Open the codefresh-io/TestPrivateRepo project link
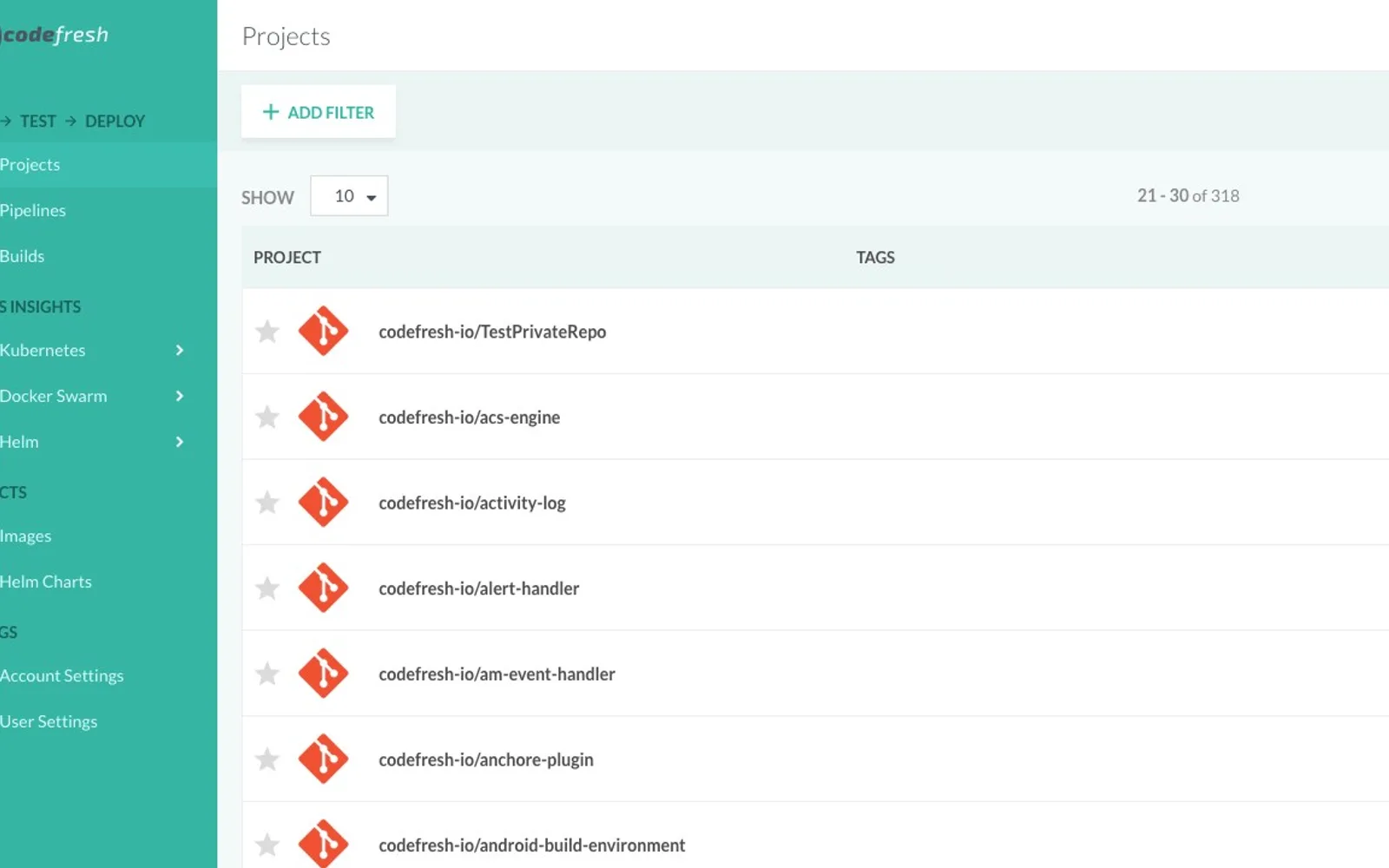1389x868 pixels. [x=492, y=332]
